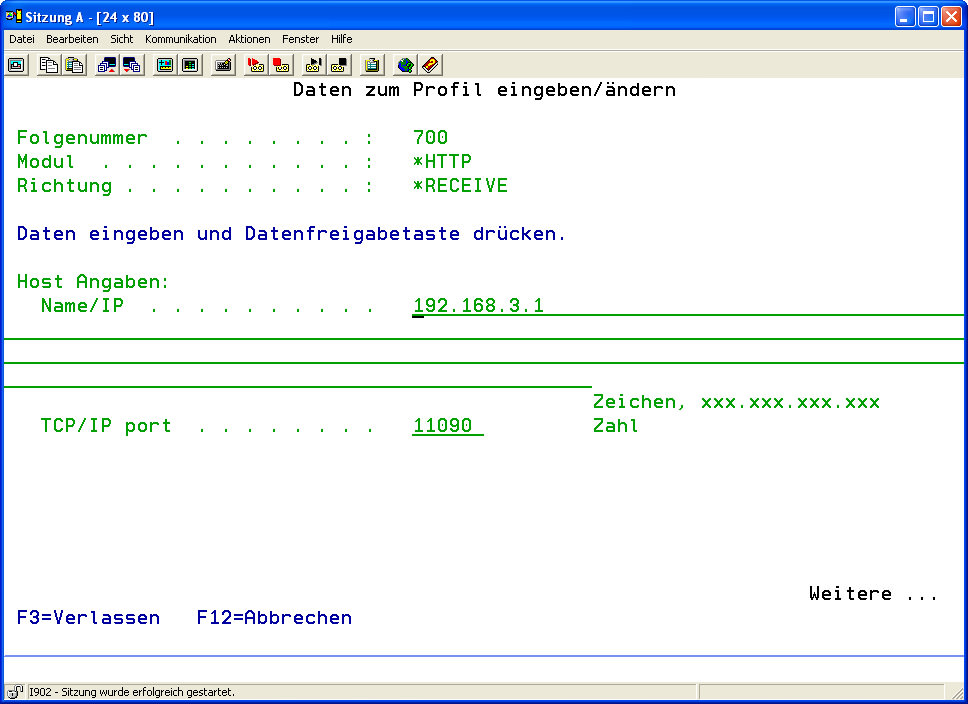Click the Paste icon in the toolbar

(x=74, y=65)
